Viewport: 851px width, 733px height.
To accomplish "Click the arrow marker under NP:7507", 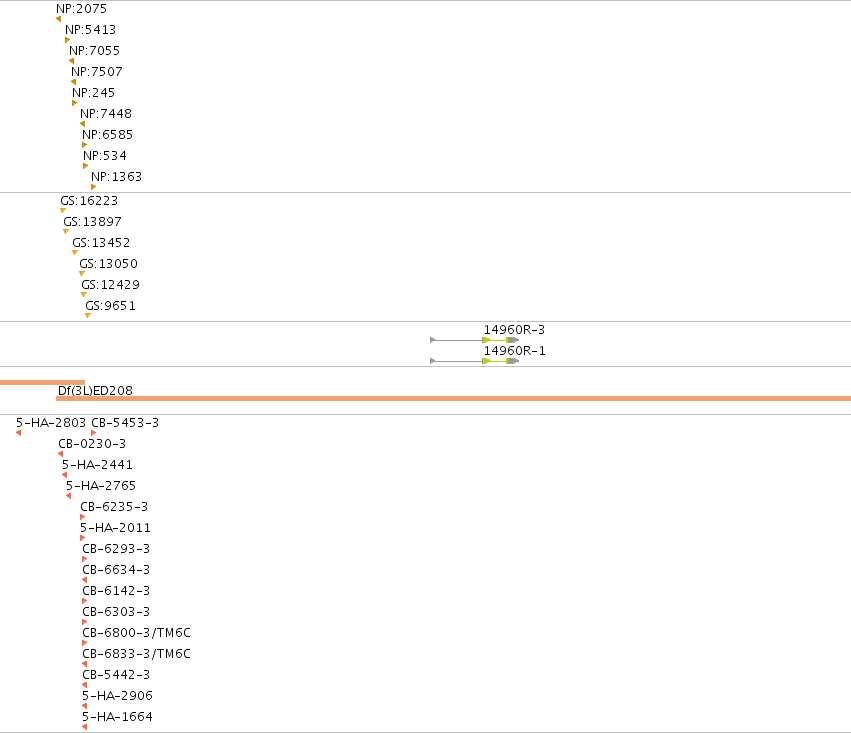I will [73, 82].
